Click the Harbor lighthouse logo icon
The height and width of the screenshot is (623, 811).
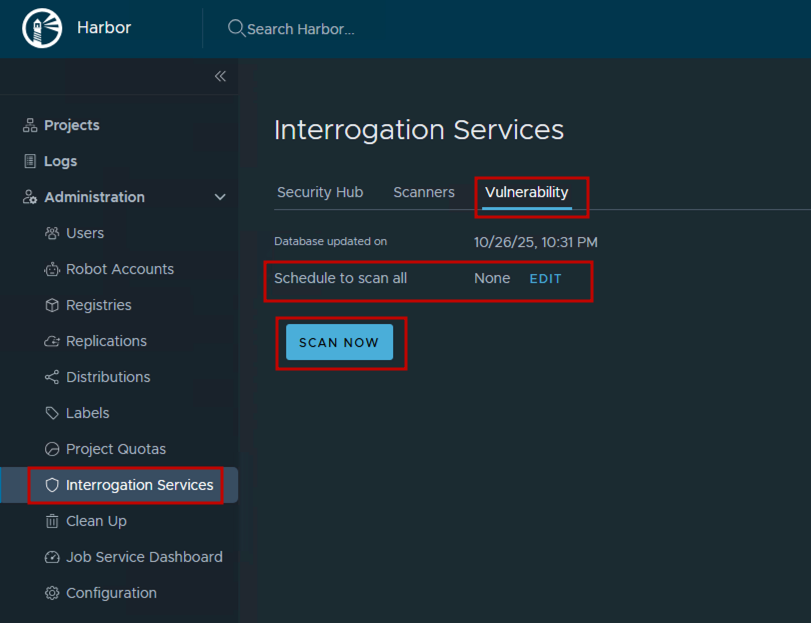[42, 28]
